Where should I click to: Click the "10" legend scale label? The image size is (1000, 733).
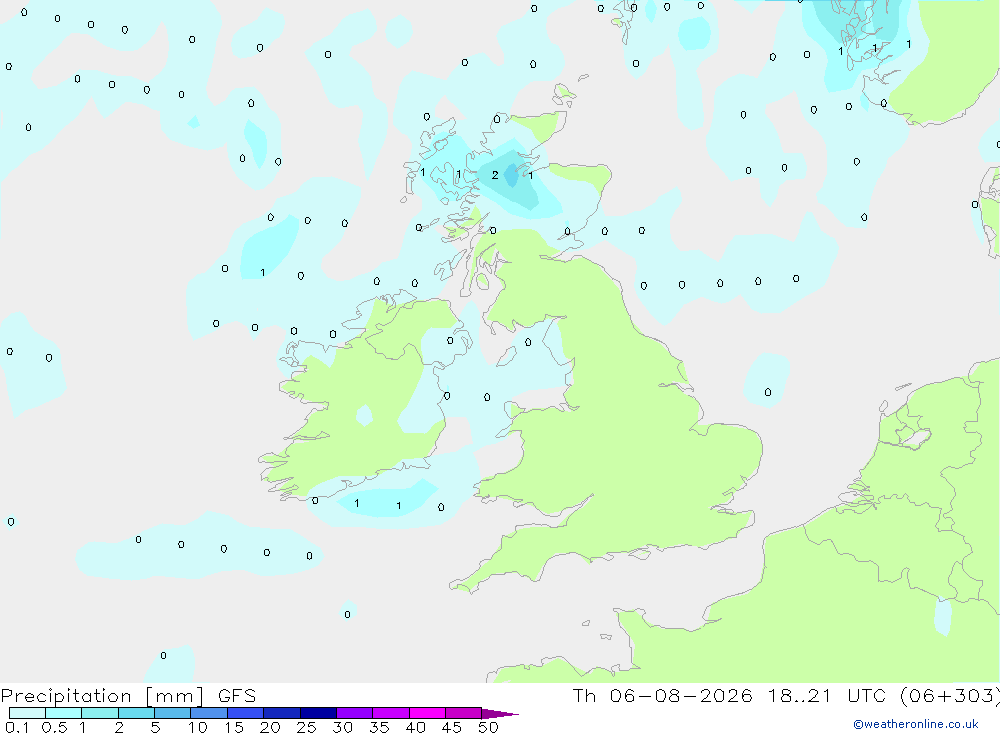click(198, 727)
